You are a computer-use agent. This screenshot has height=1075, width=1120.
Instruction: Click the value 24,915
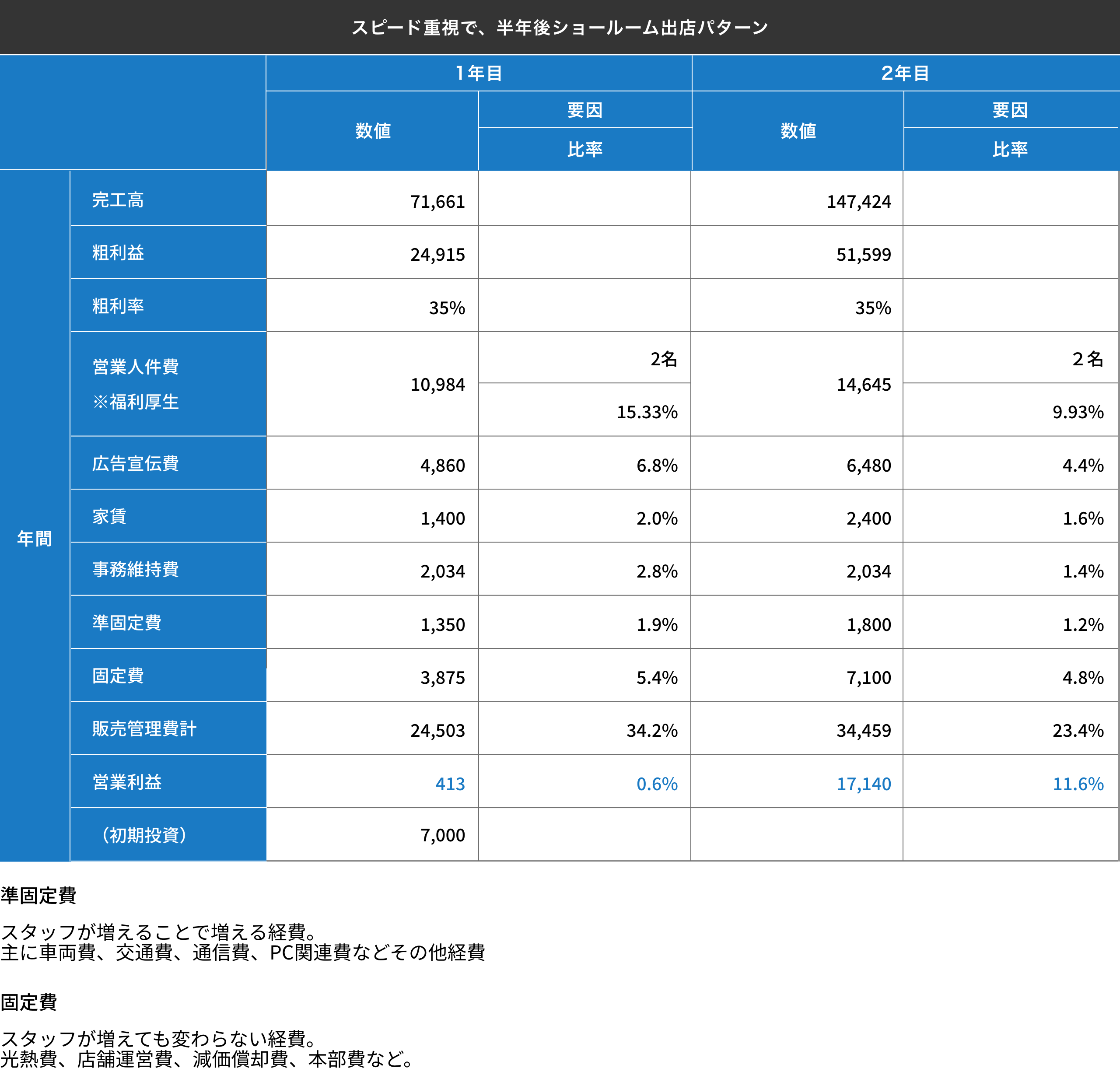(437, 254)
